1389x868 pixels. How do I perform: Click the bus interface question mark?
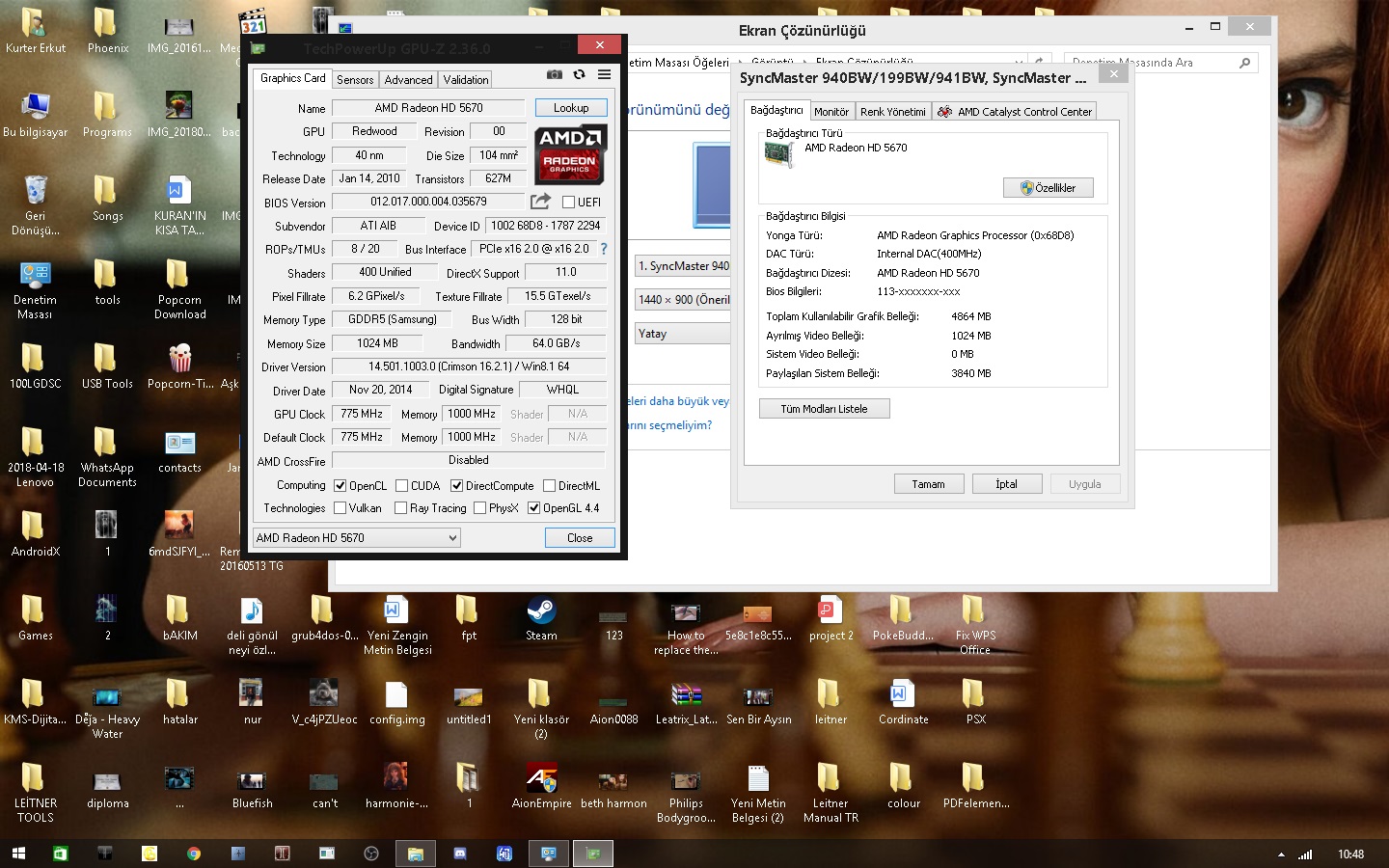click(604, 249)
